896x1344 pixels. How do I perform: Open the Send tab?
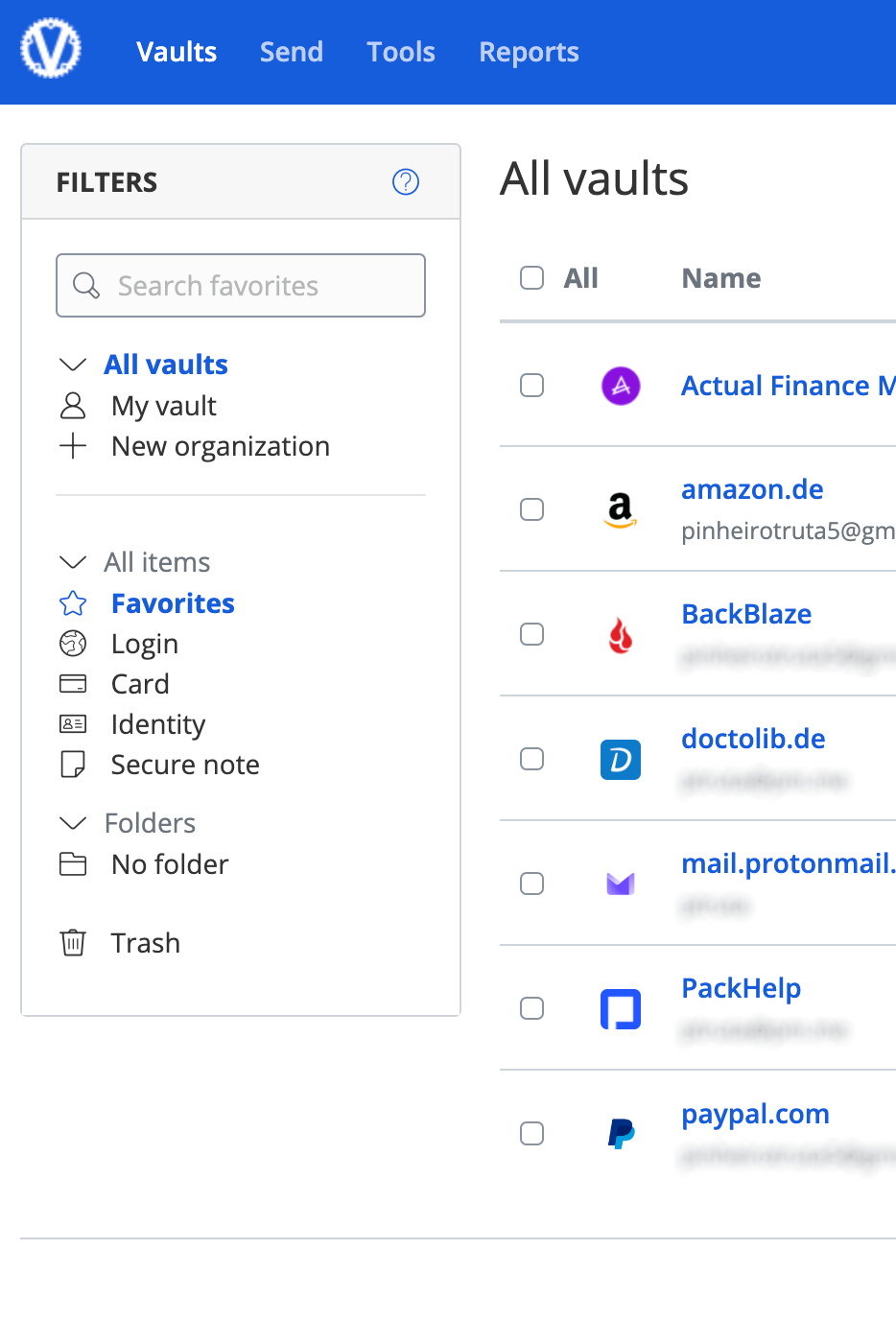tap(292, 52)
